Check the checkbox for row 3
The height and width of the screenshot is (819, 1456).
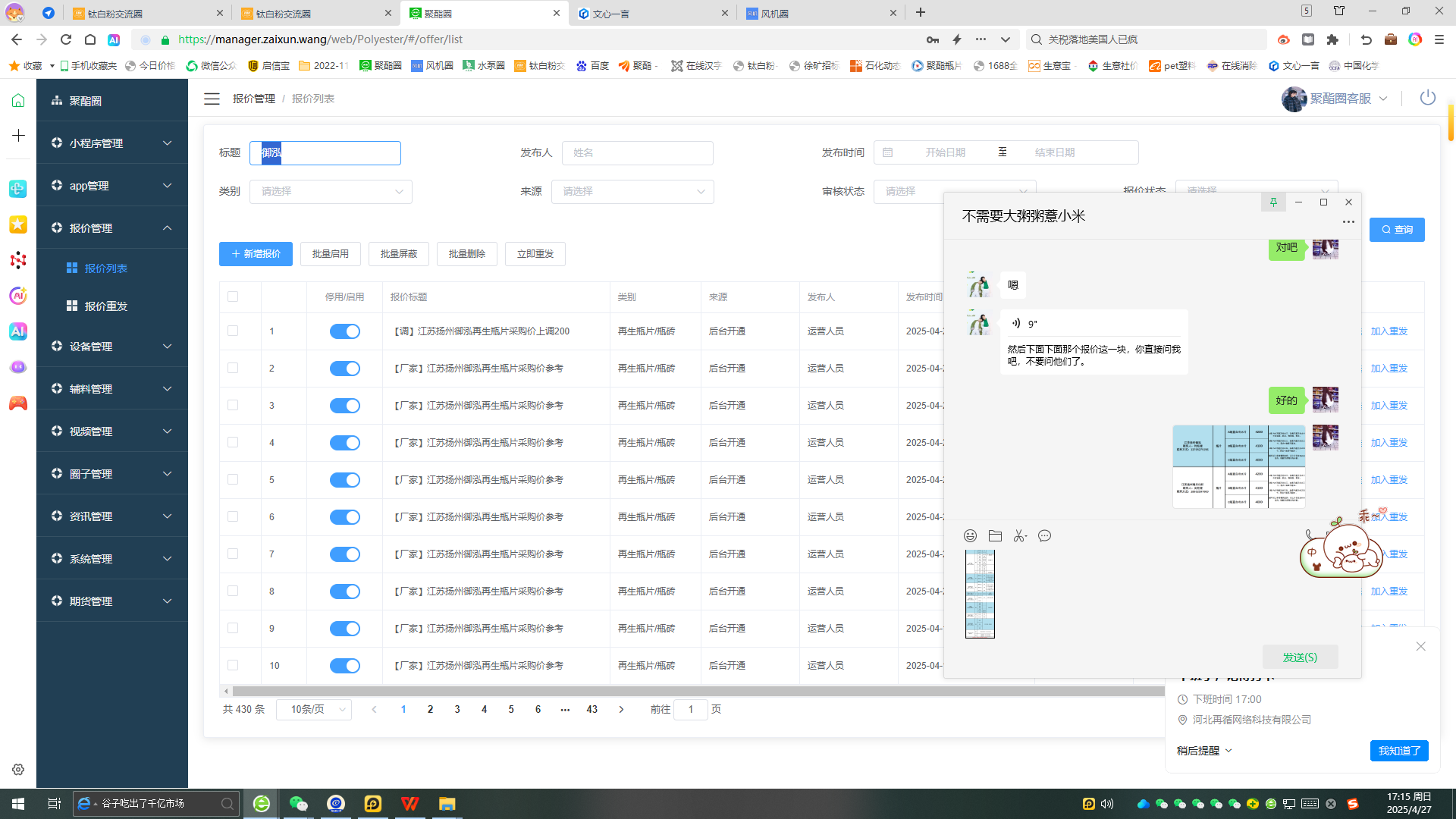[x=233, y=405]
